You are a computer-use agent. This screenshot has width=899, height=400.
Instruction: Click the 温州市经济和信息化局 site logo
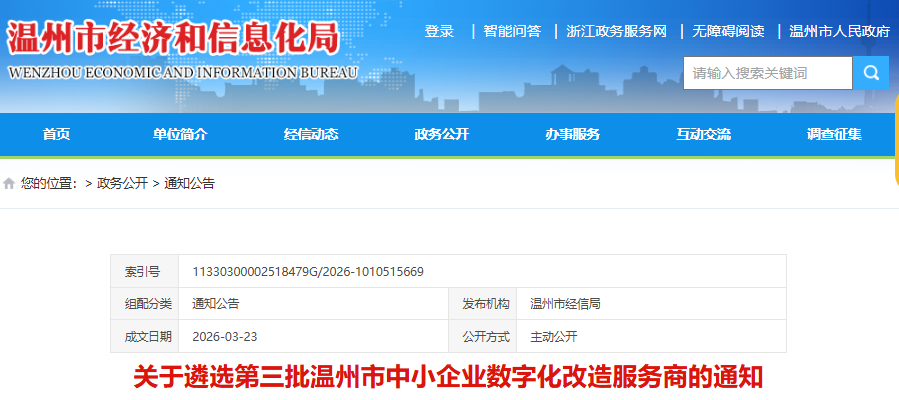[172, 40]
